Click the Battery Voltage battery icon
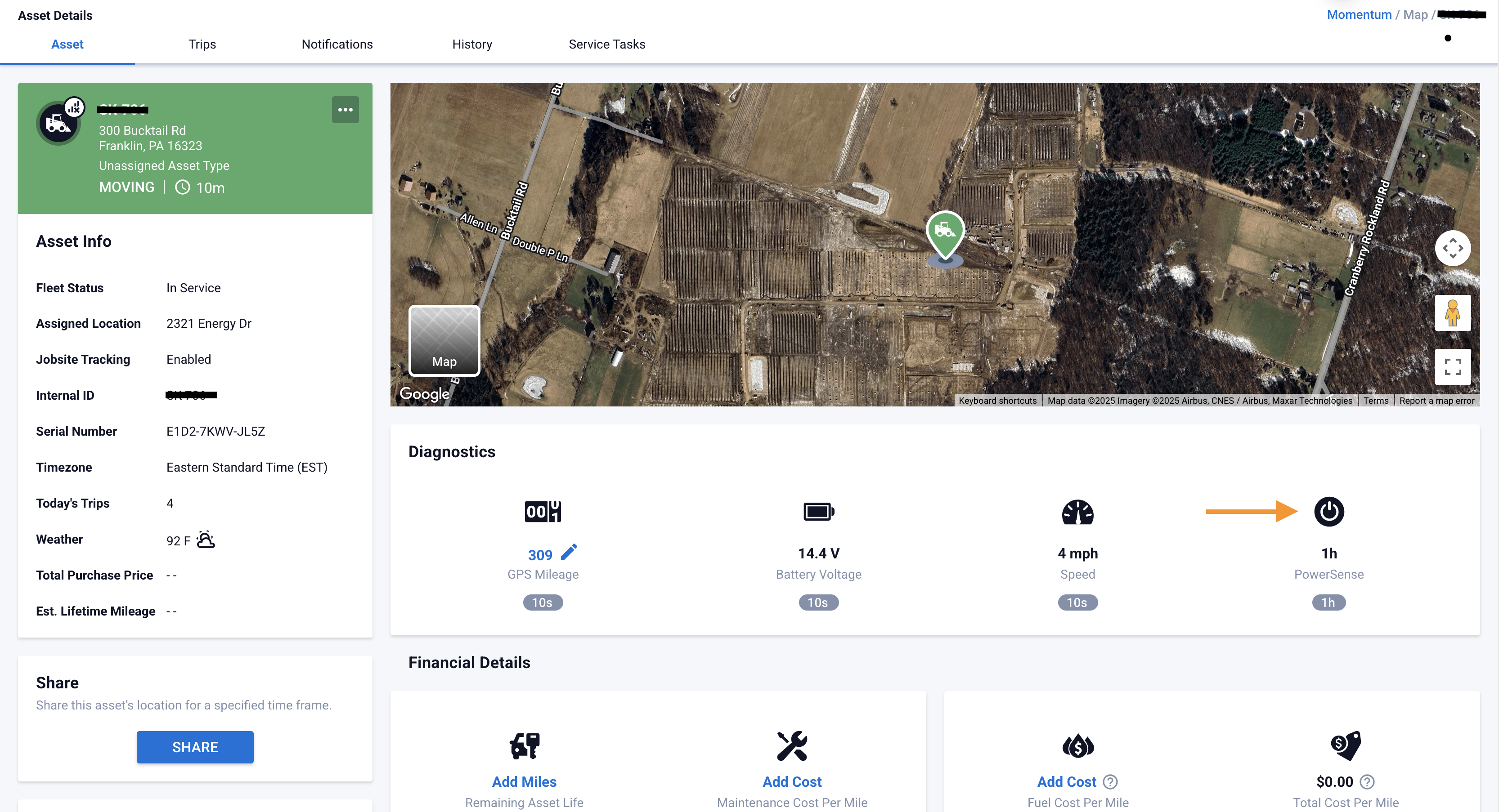The image size is (1499, 812). point(818,512)
